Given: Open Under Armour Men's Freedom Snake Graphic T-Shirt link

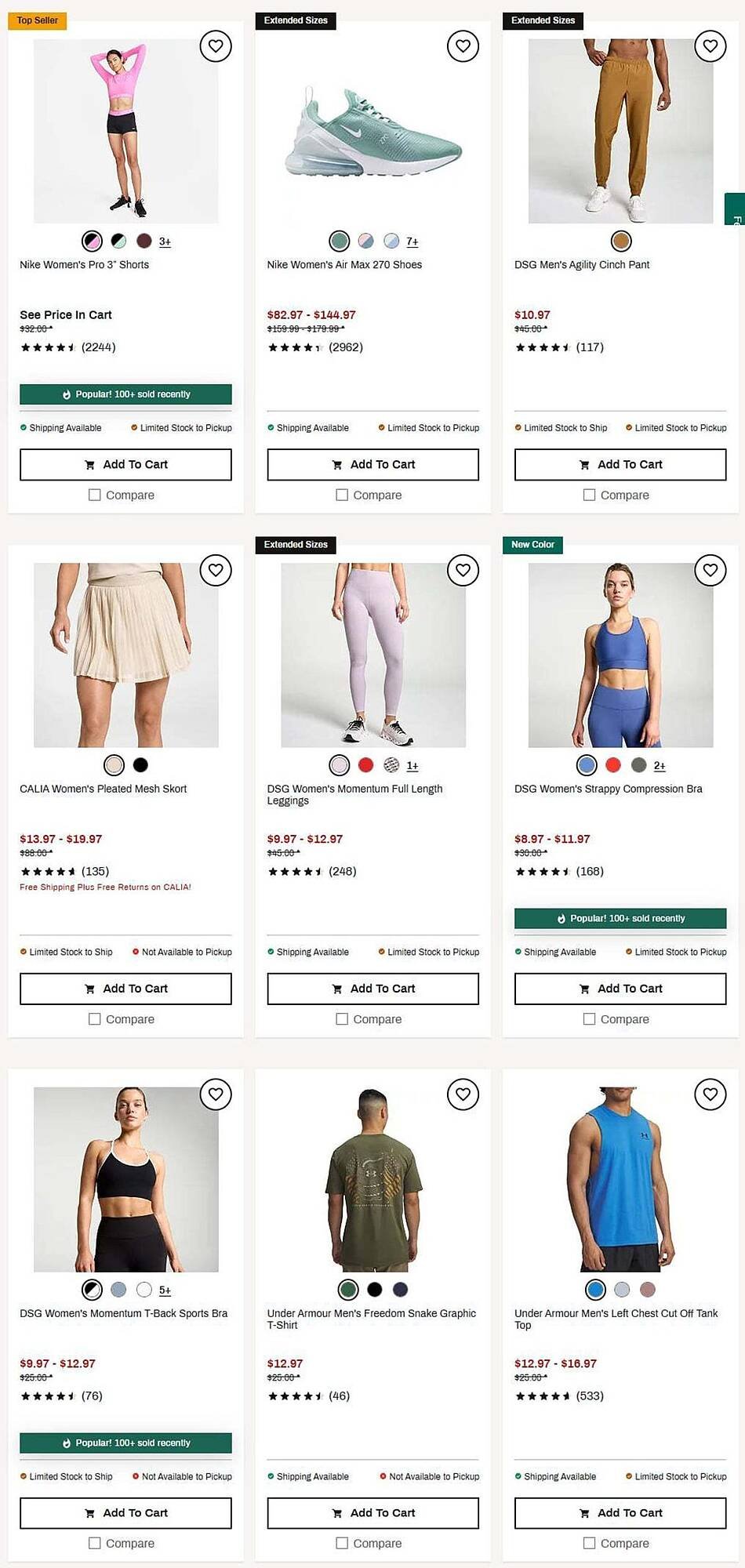Looking at the screenshot, I should point(371,1319).
